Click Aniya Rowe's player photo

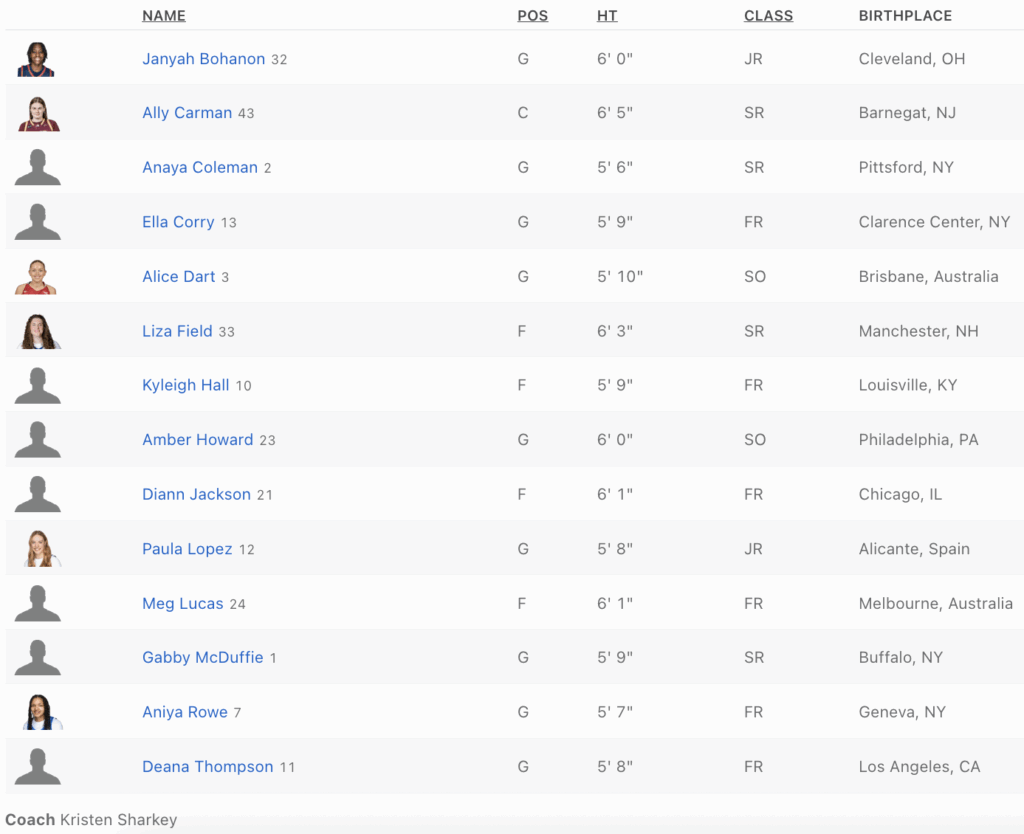pos(38,712)
